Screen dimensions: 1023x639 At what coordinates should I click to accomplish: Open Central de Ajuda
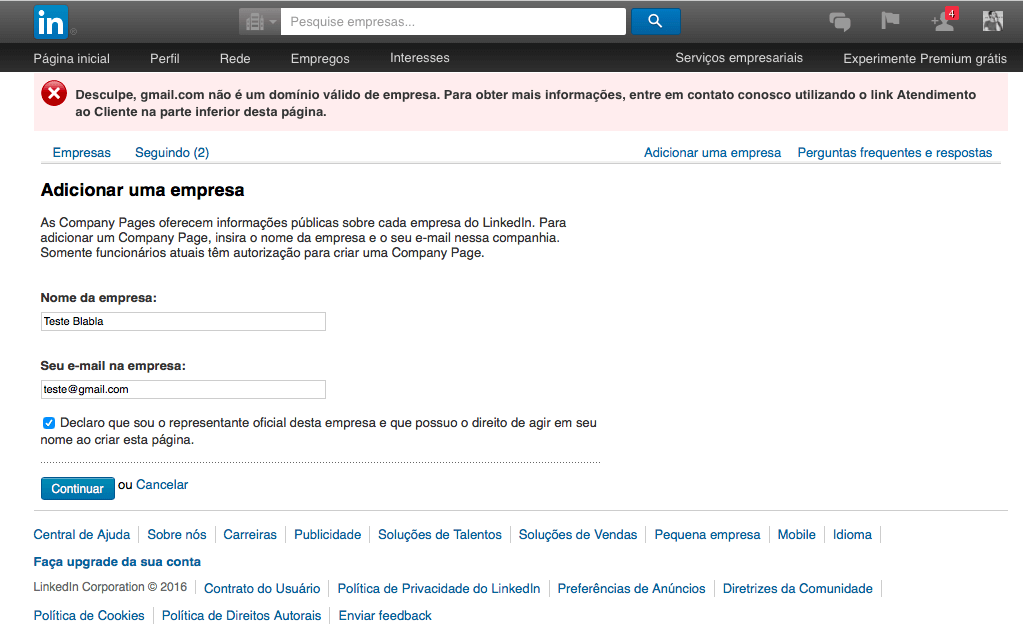pos(82,535)
